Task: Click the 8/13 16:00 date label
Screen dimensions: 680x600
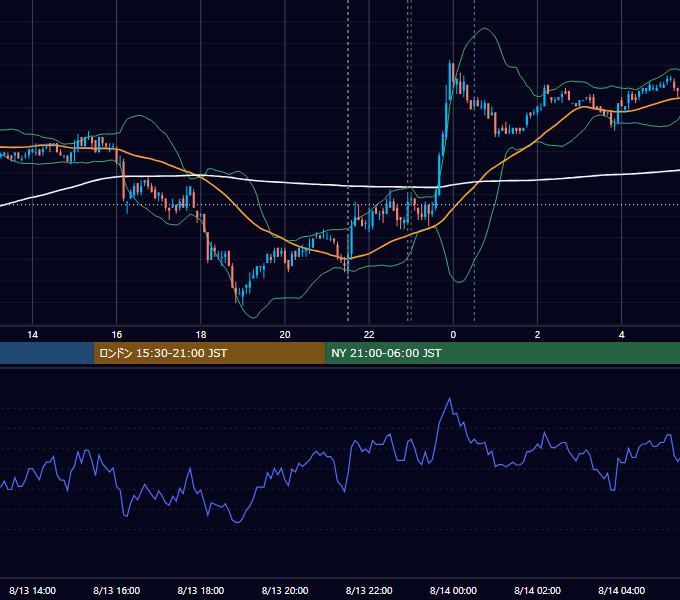Action: pos(117,590)
